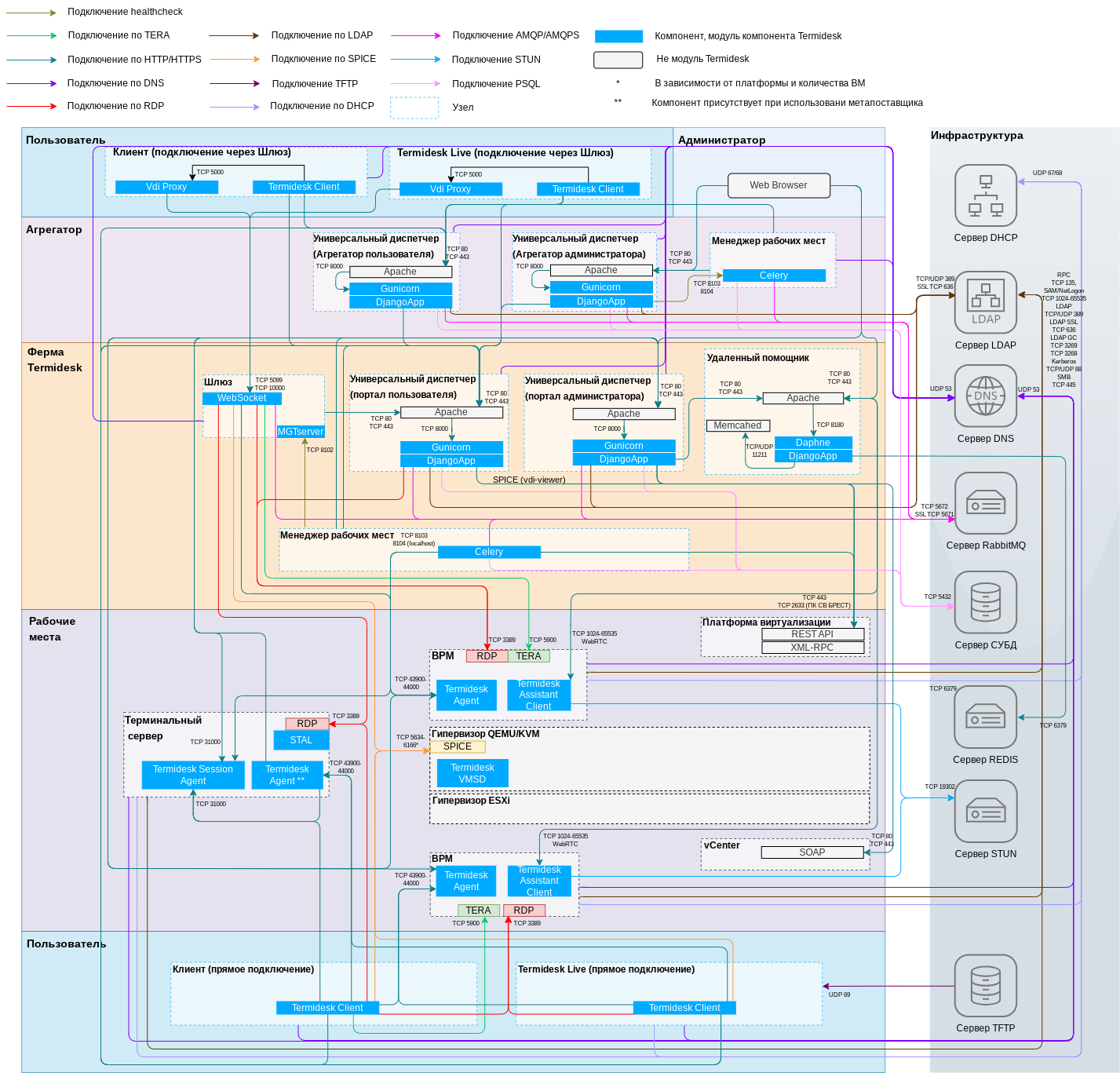1120x1073 pixels.
Task: Click the RDP box in Терминальный сервер
Action: point(308,724)
